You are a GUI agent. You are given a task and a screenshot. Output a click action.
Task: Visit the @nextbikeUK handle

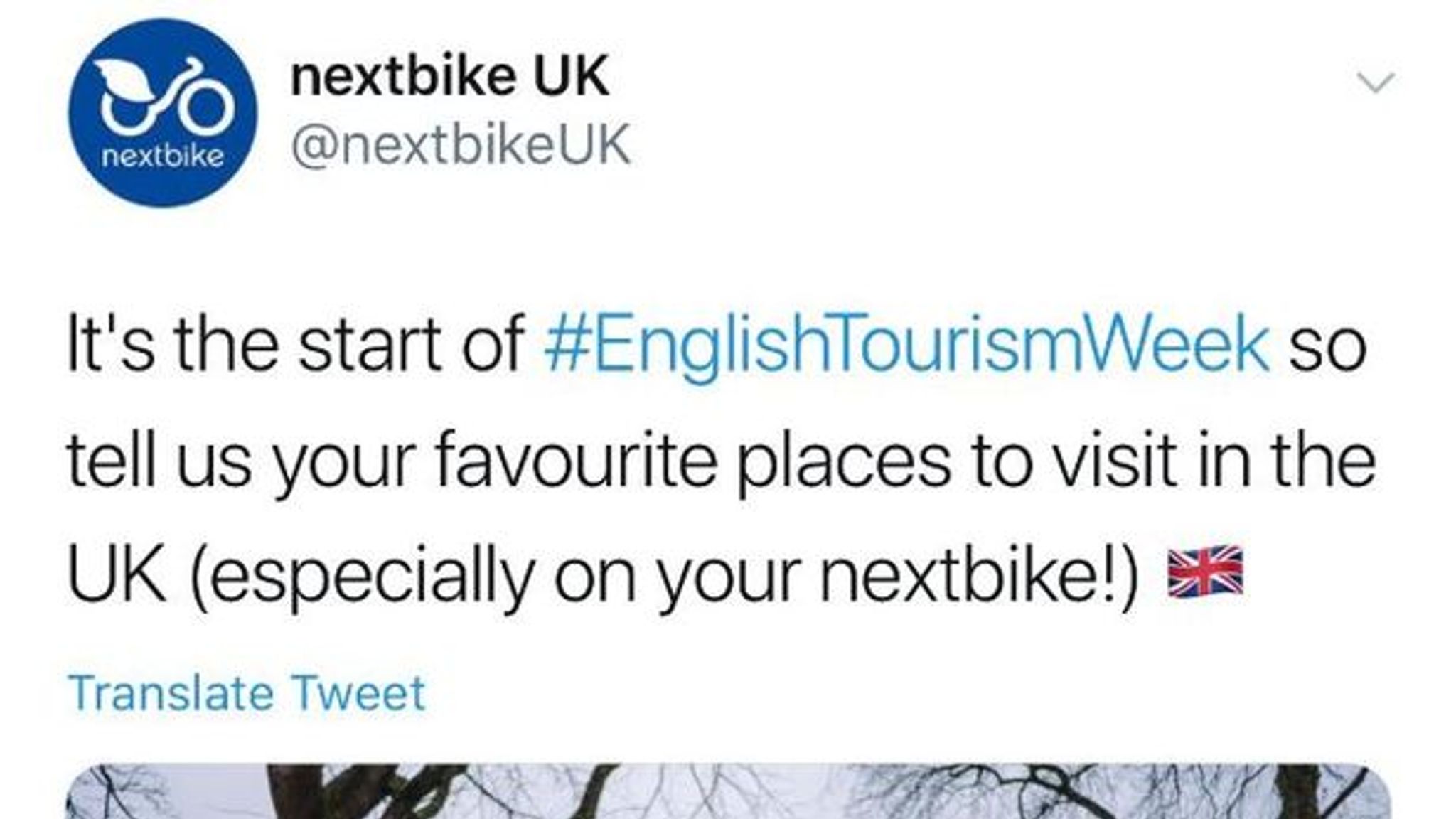pyautogui.click(x=461, y=144)
